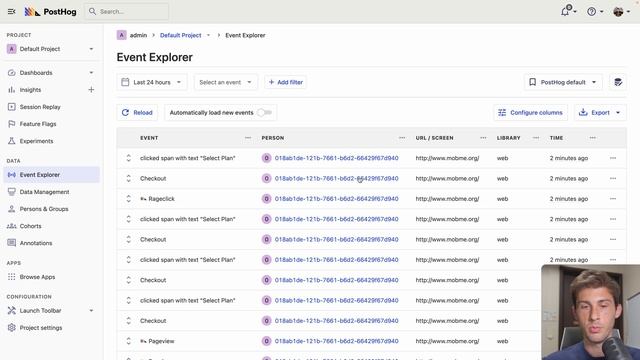The image size is (640, 360).
Task: Open more actions for Rageclick row
Action: [x=613, y=199]
